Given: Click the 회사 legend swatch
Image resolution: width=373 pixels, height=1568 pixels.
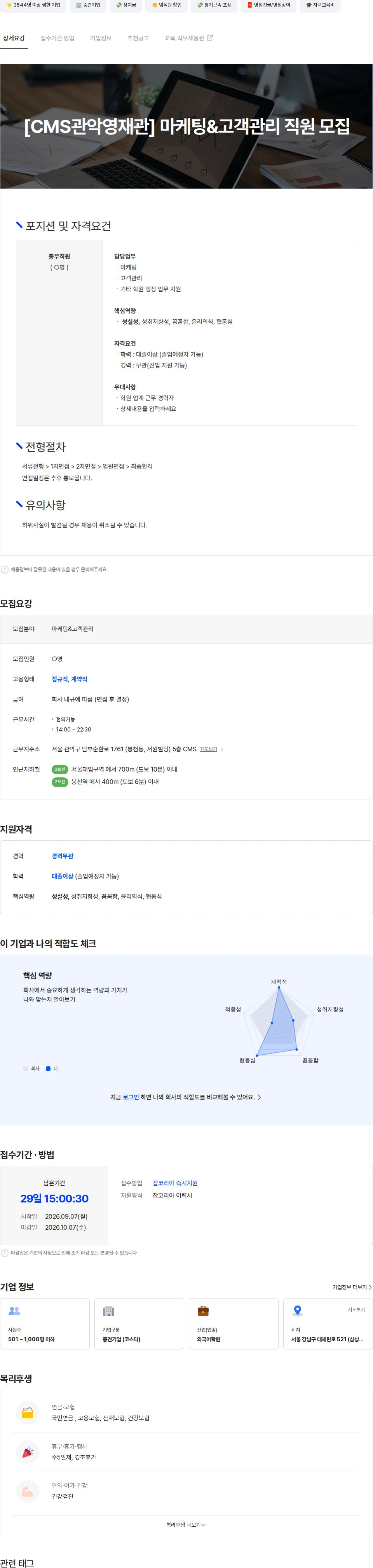Looking at the screenshot, I should click(26, 1068).
